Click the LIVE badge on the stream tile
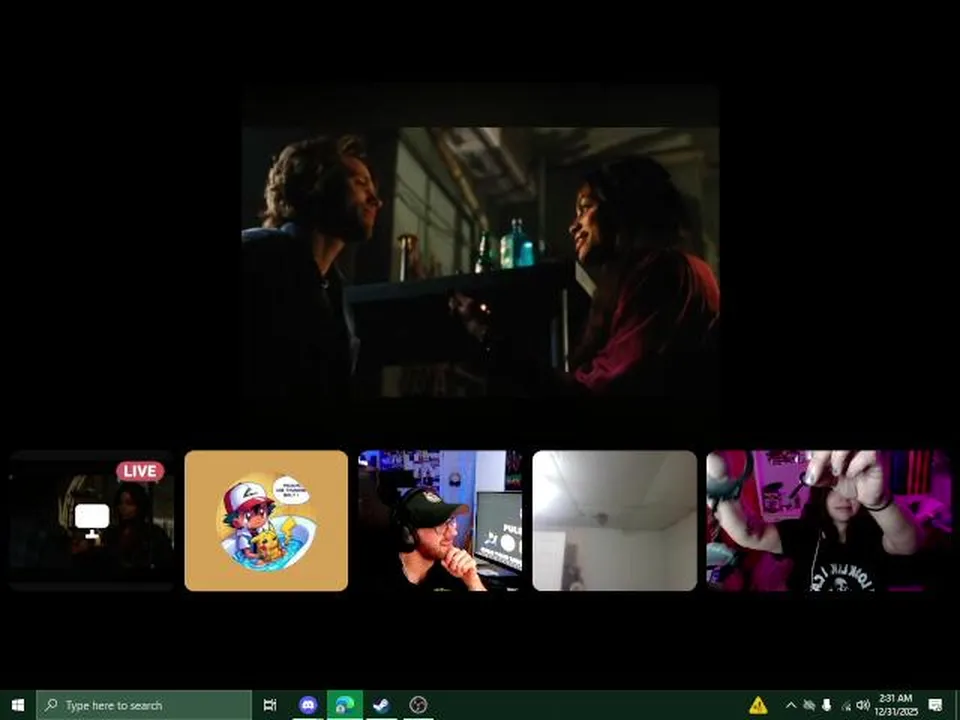Screen dimensions: 960x720 (x=140, y=471)
